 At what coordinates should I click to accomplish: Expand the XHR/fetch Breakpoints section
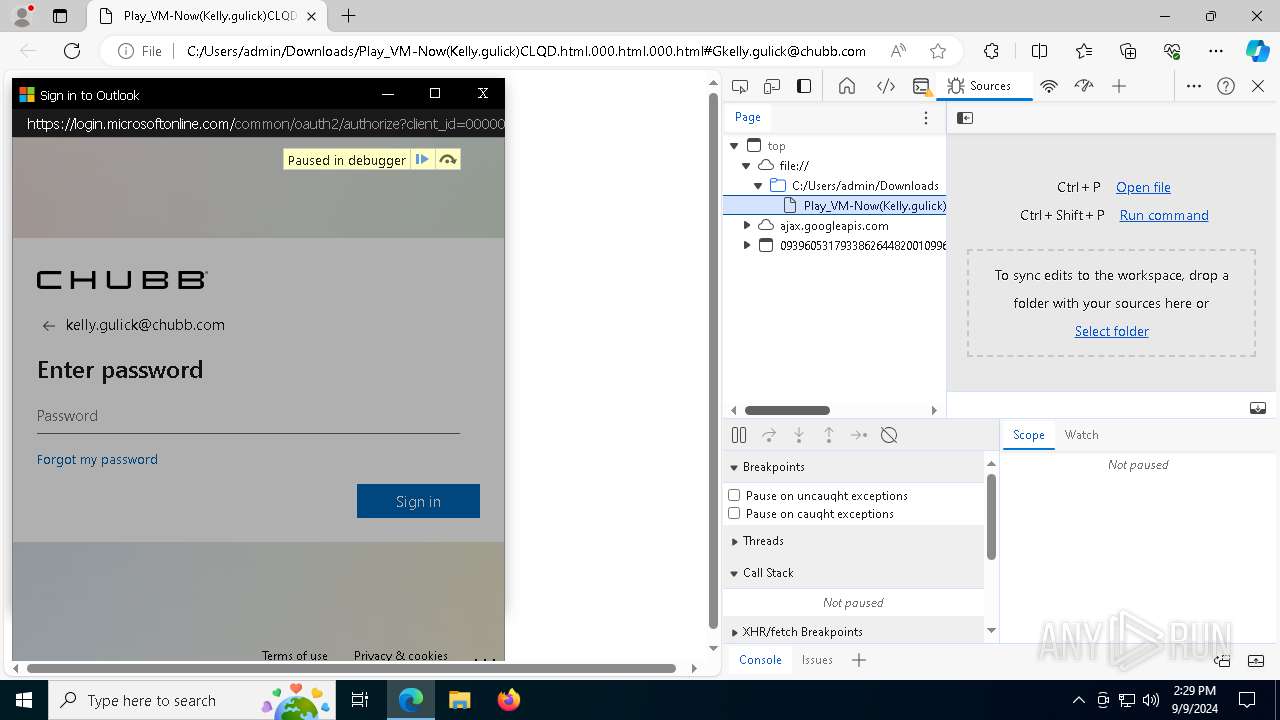pos(734,632)
